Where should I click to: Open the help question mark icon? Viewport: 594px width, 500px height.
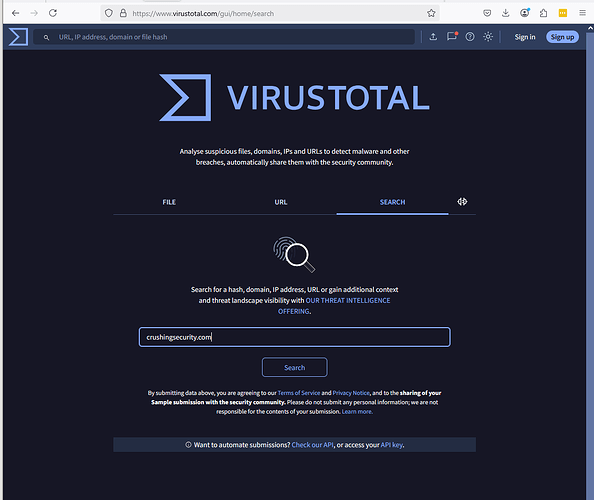click(470, 37)
